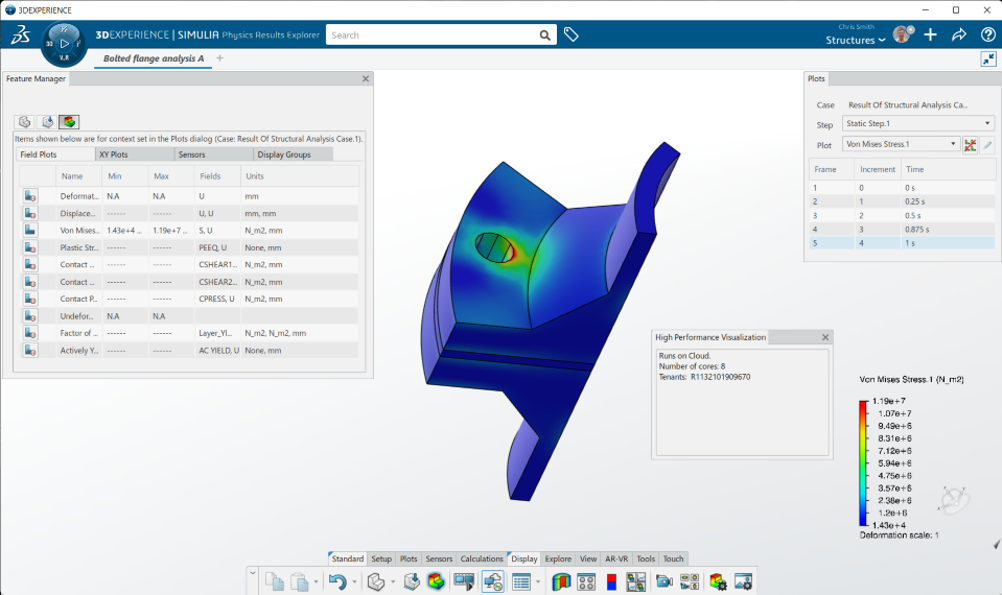Click the animation film-strip play icon

point(465,582)
